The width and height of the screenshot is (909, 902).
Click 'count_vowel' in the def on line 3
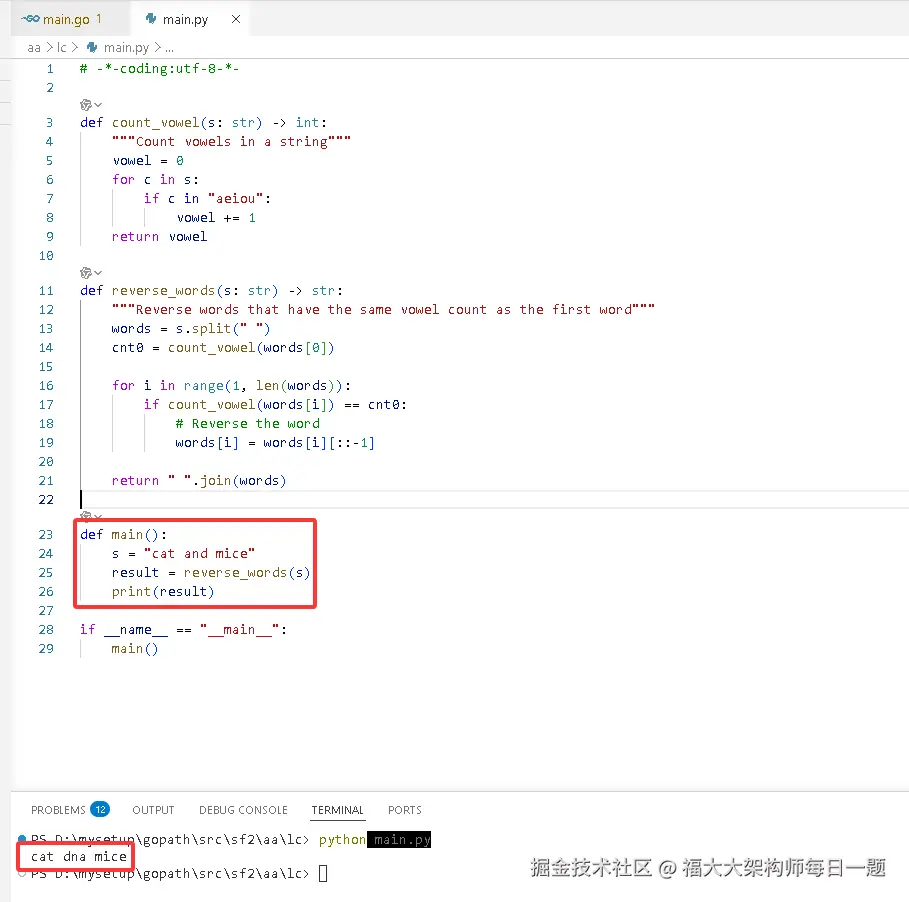[155, 123]
